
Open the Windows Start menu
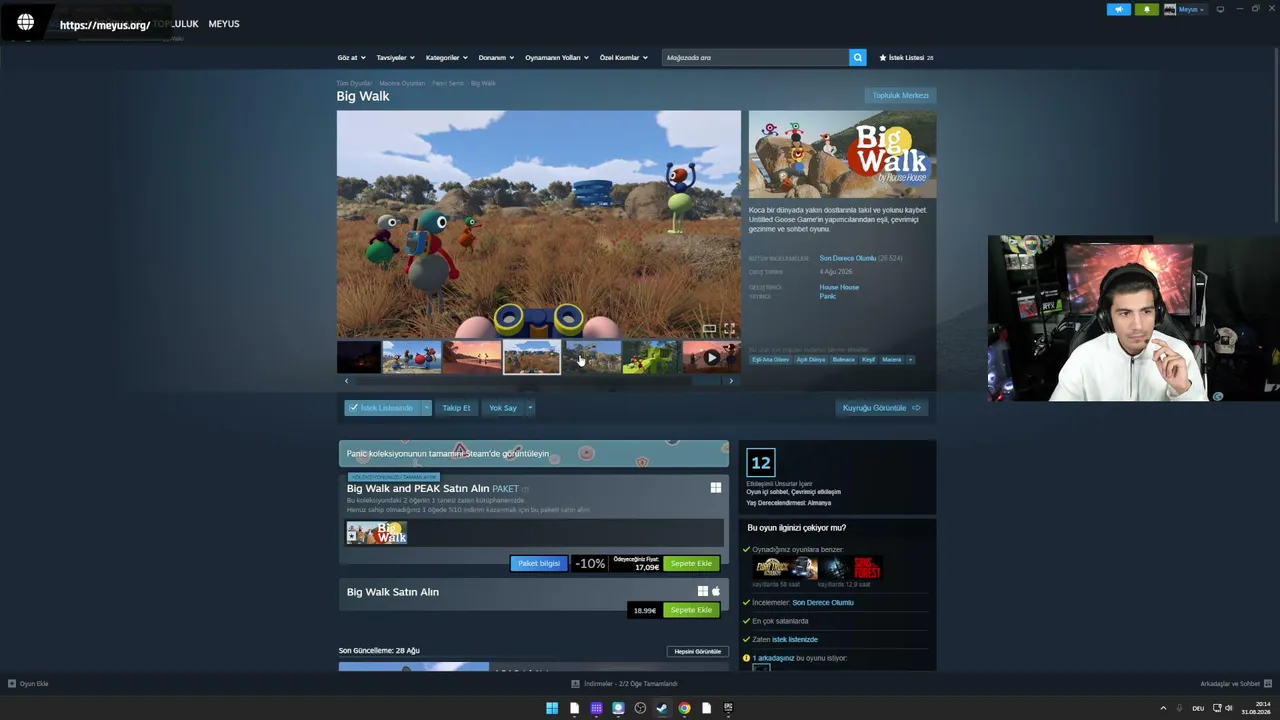[552, 708]
